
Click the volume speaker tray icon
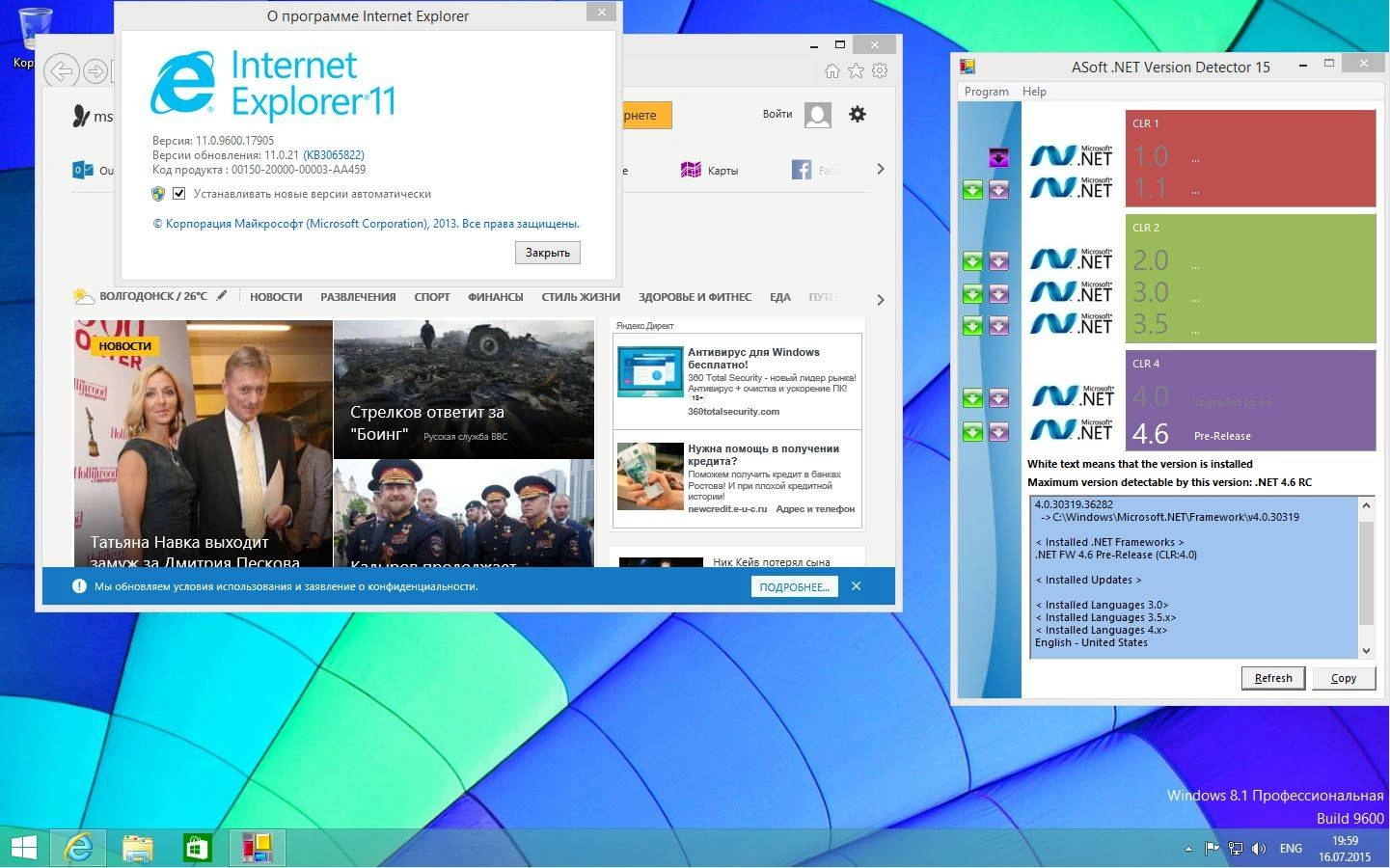tap(1259, 849)
